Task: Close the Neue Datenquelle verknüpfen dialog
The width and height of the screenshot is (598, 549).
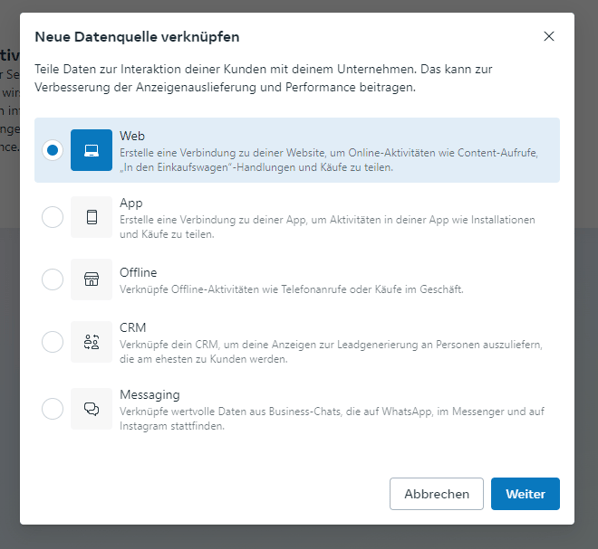Action: point(549,36)
